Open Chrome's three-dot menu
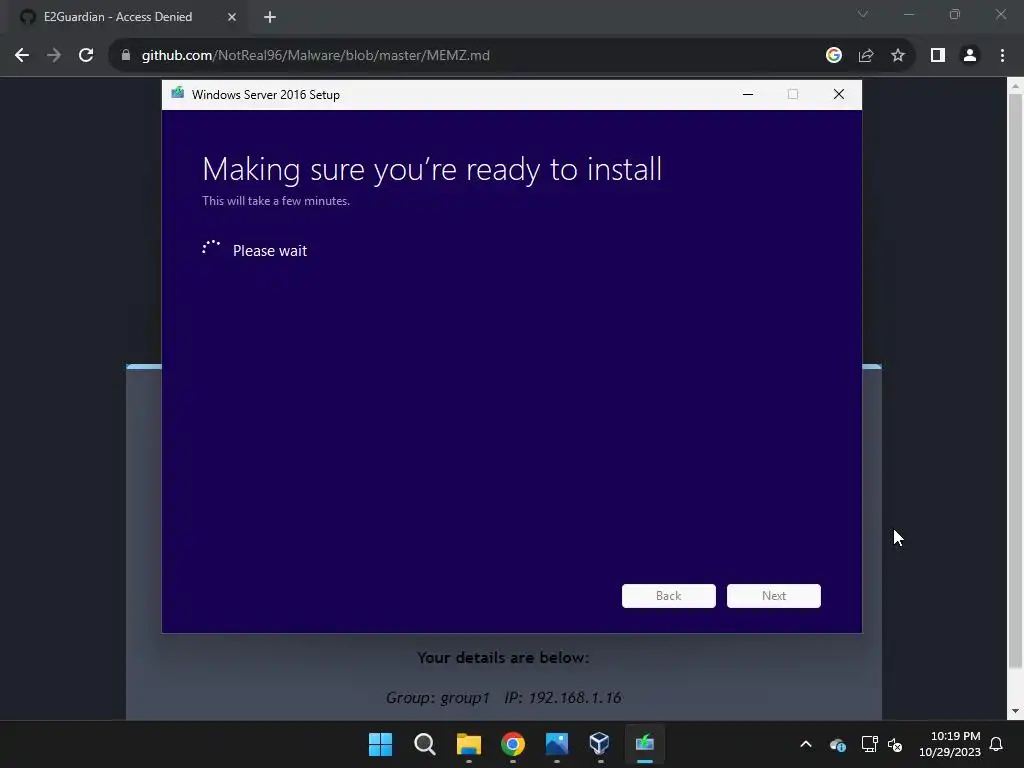 [1002, 56]
